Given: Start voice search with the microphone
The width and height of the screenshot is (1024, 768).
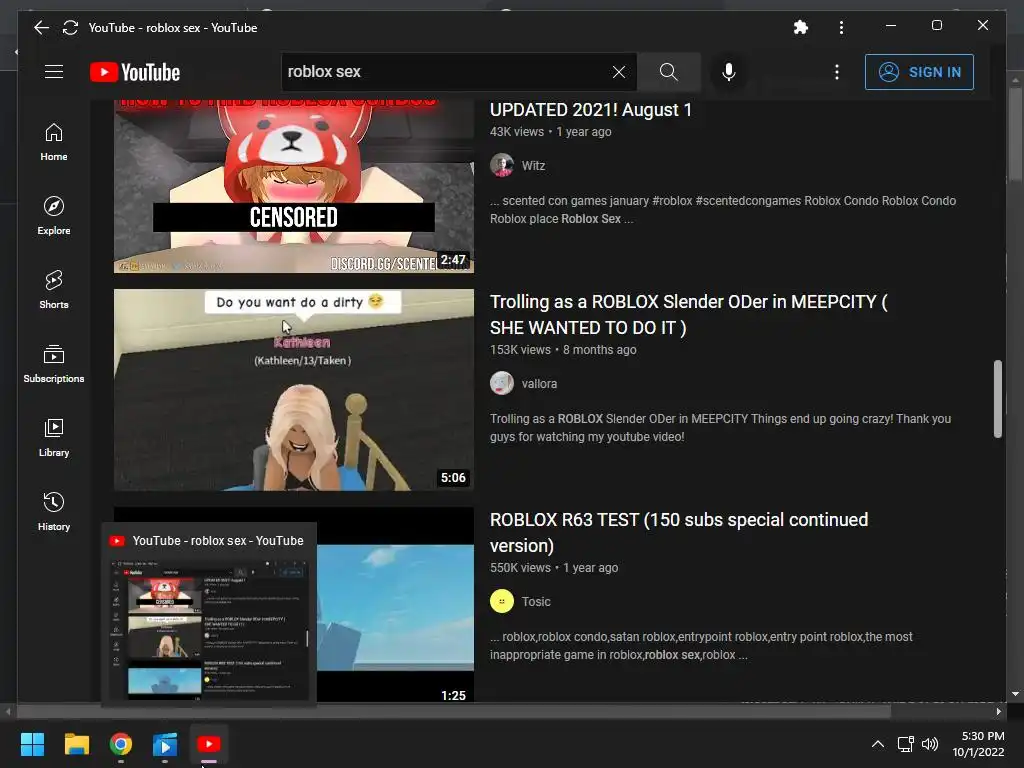Looking at the screenshot, I should 729,72.
